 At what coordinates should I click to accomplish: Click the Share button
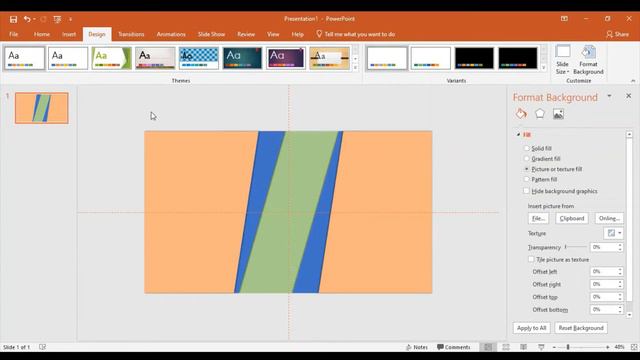[x=618, y=34]
